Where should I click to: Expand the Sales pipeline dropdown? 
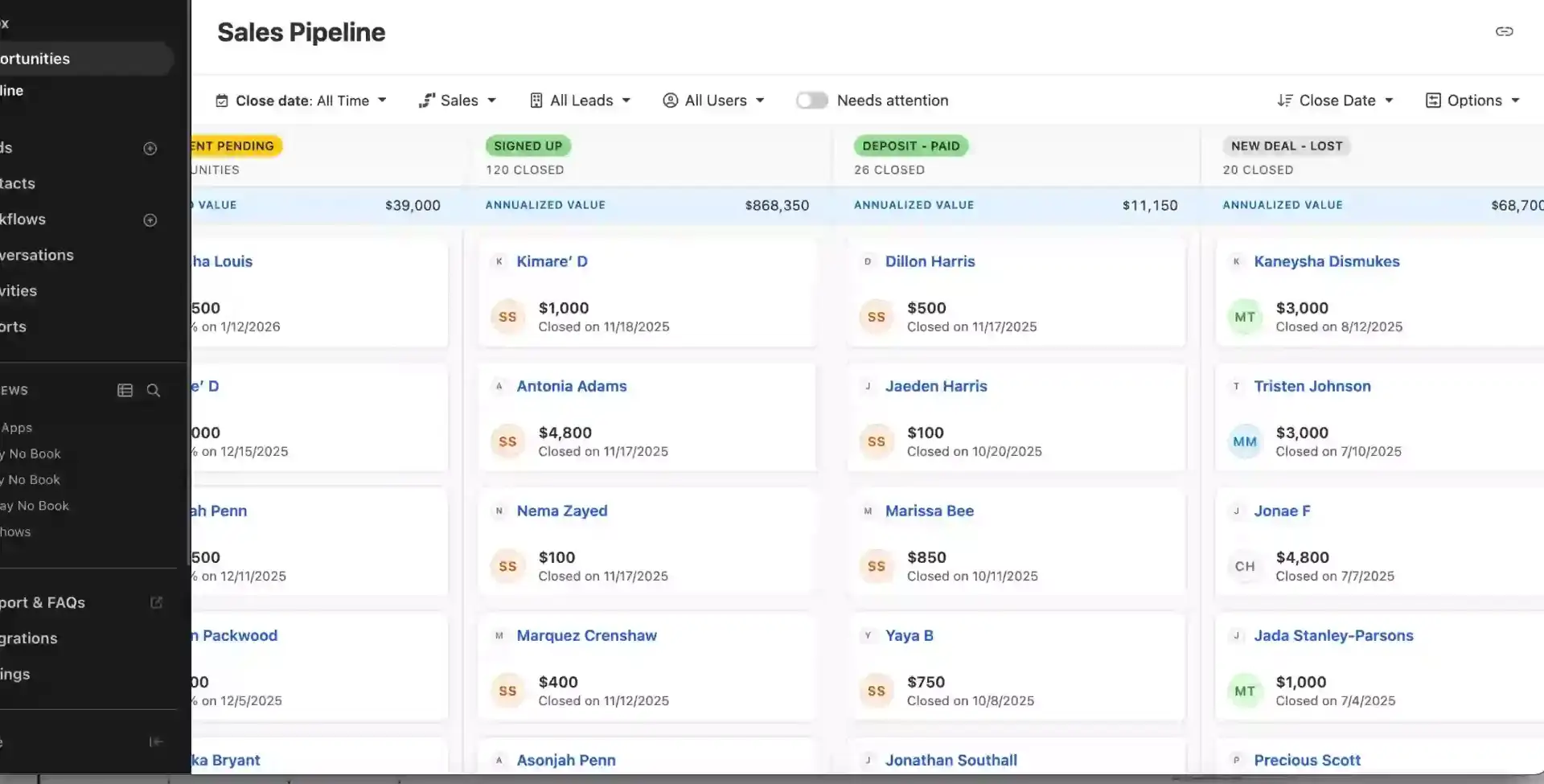point(458,101)
